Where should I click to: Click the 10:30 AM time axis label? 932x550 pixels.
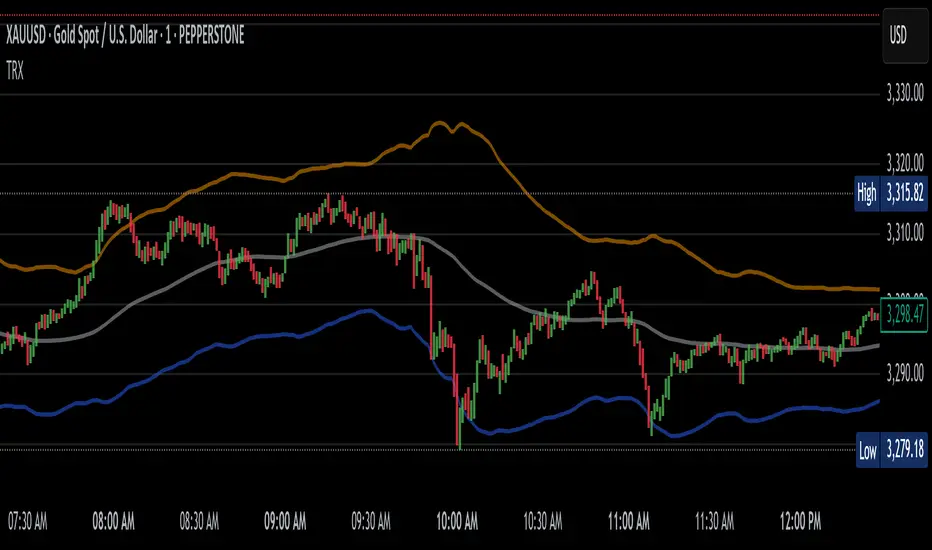click(543, 522)
